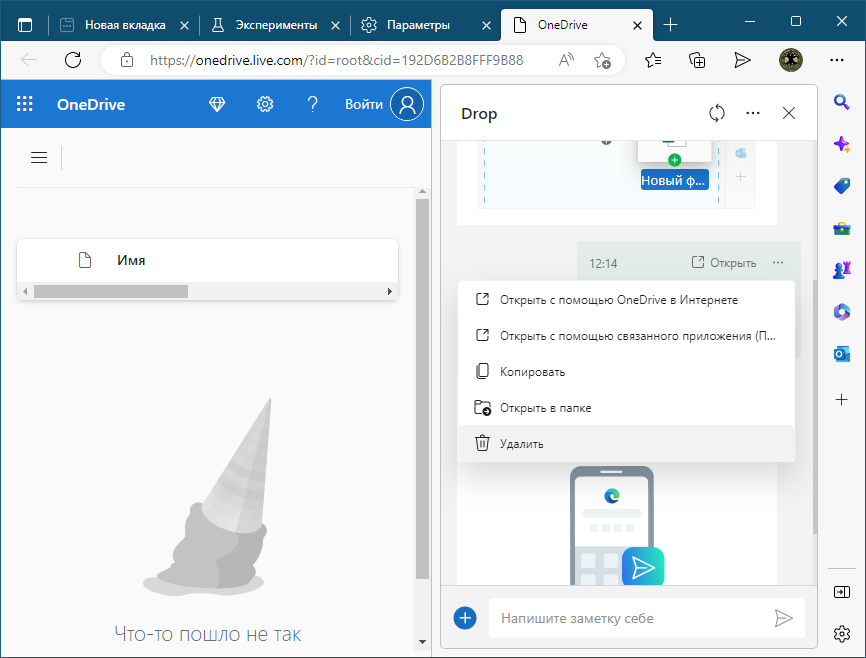Select Копировать in the context menu
Image resolution: width=866 pixels, height=658 pixels.
click(626, 372)
